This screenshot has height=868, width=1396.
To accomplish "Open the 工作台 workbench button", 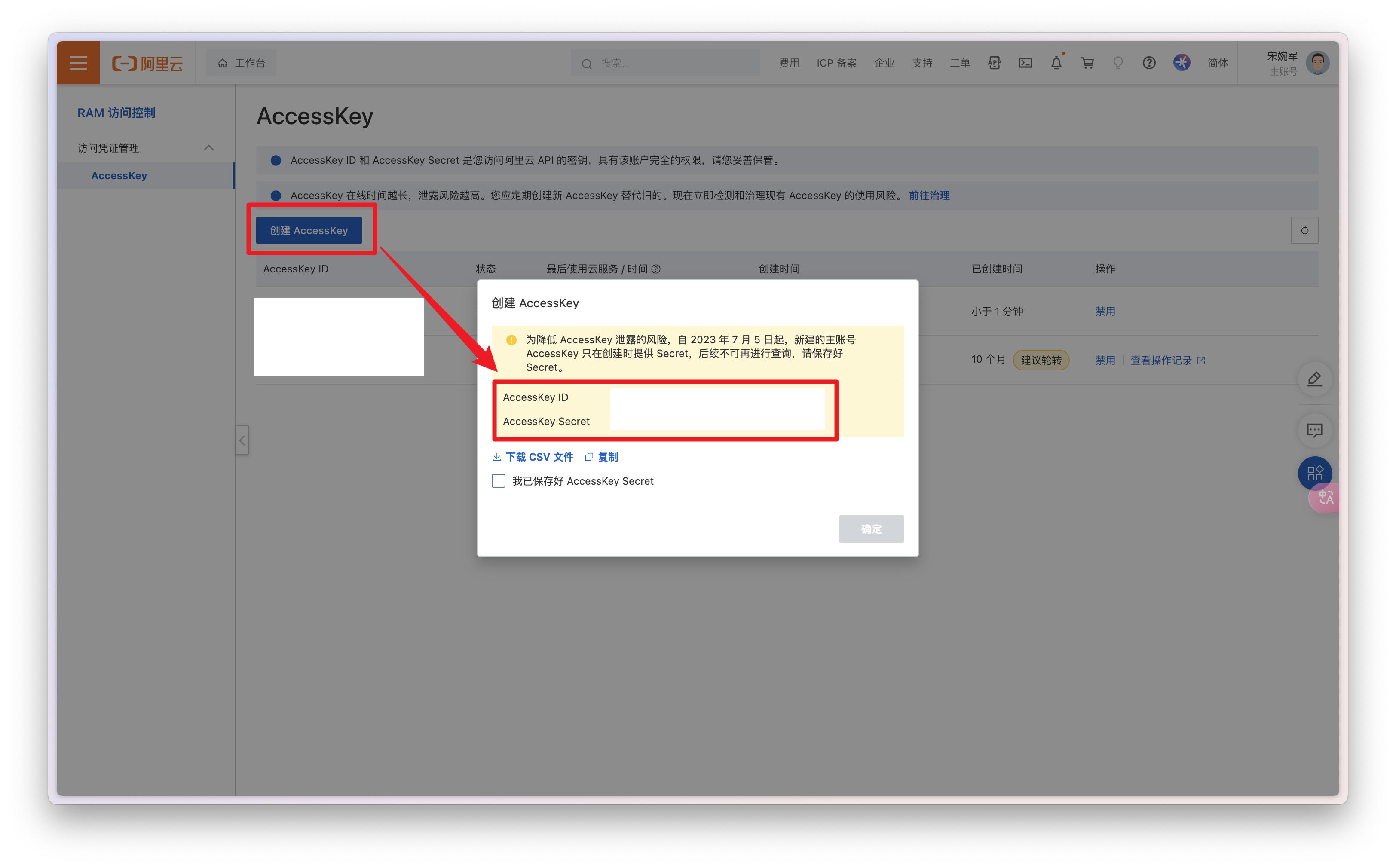I will [x=241, y=63].
